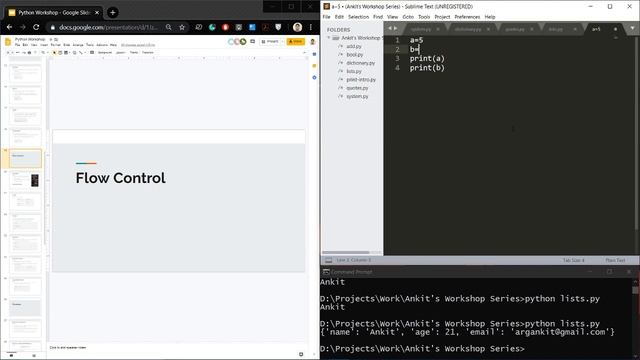Viewport: 640px width, 360px height.
Task: Click the shield extension icon in Chrome
Action: tap(278, 27)
